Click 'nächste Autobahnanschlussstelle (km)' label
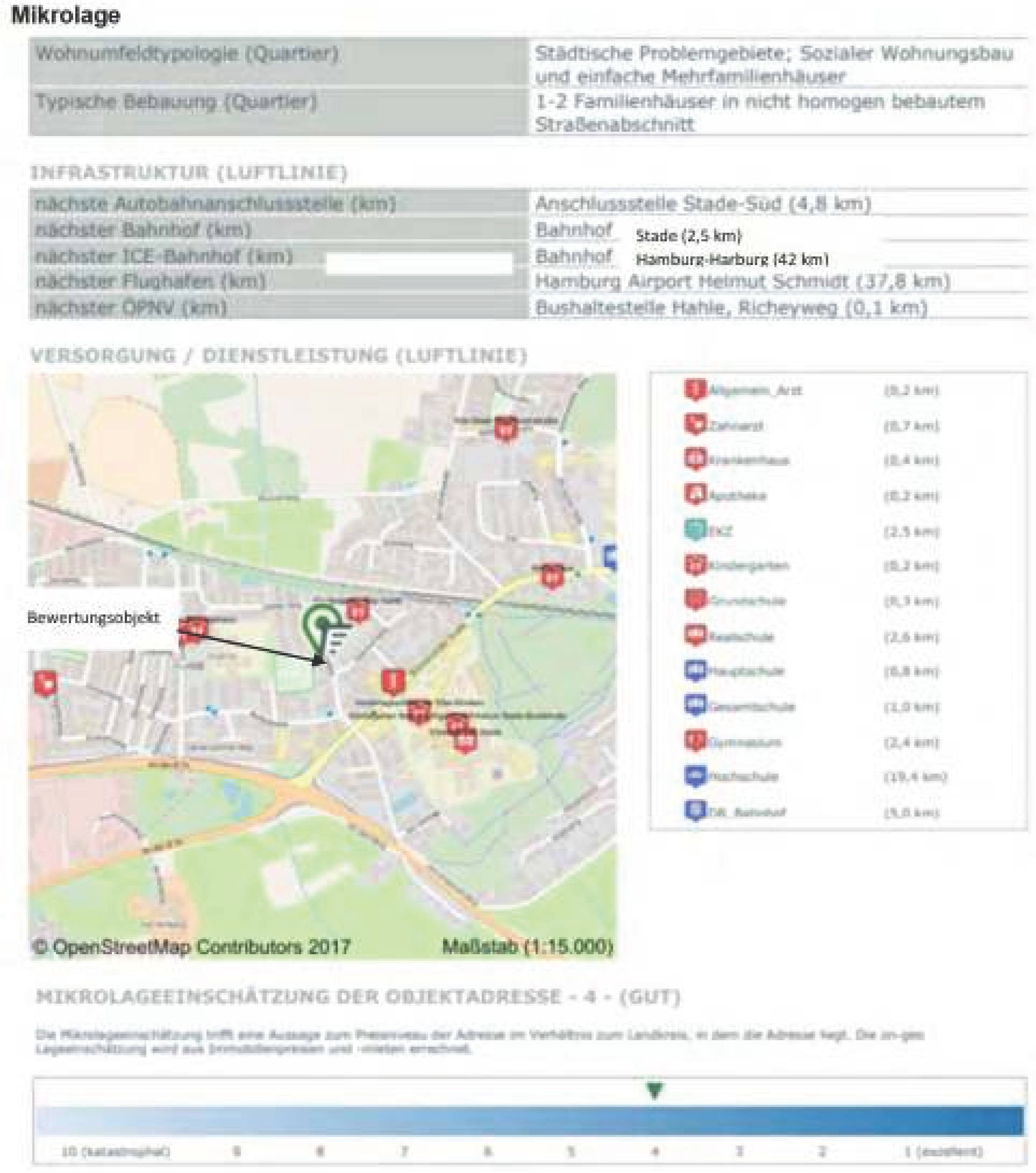This screenshot has height=1173, width=1036. click(x=216, y=204)
